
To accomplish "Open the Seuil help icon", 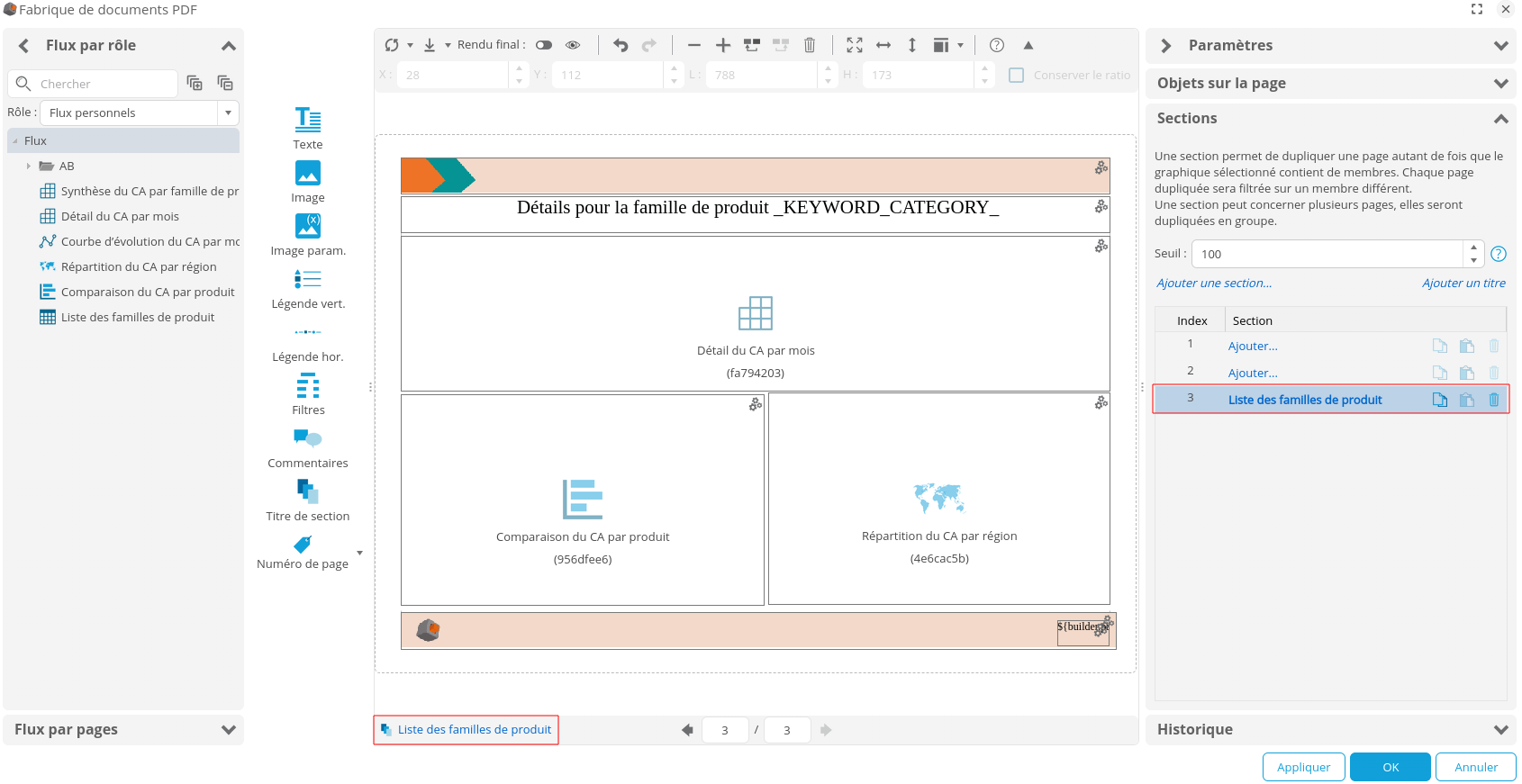I will 1499,254.
